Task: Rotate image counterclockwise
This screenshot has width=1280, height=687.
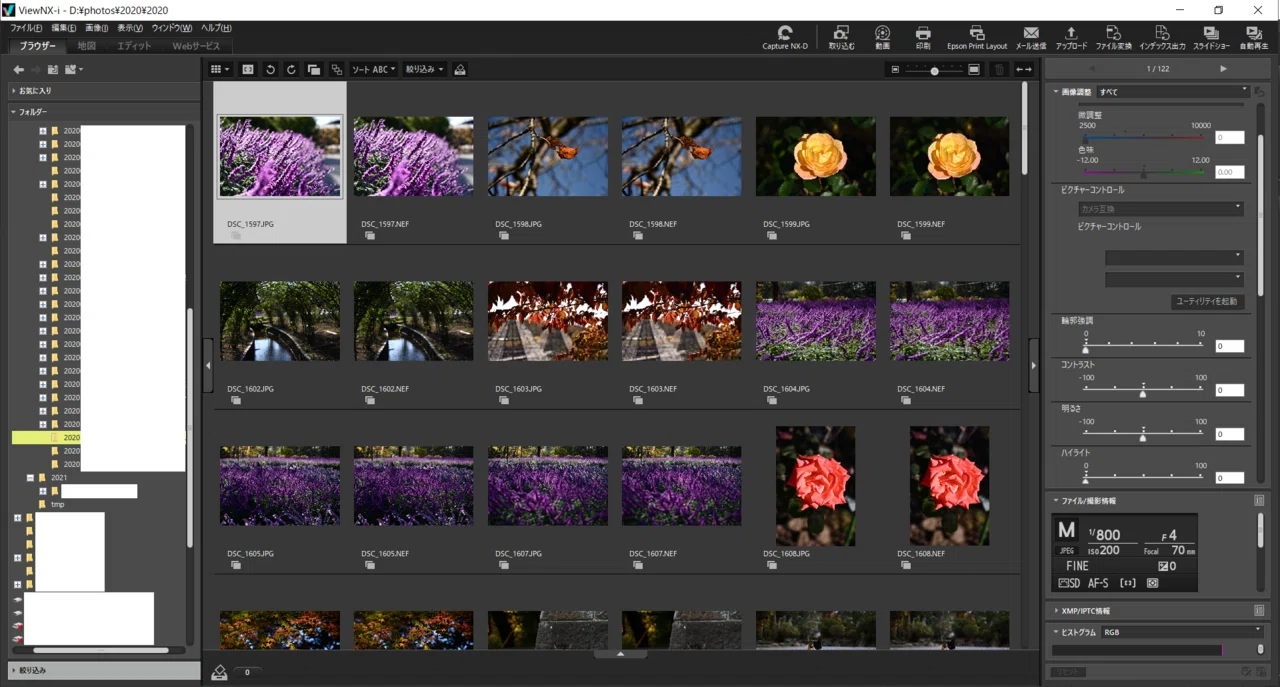Action: (270, 69)
